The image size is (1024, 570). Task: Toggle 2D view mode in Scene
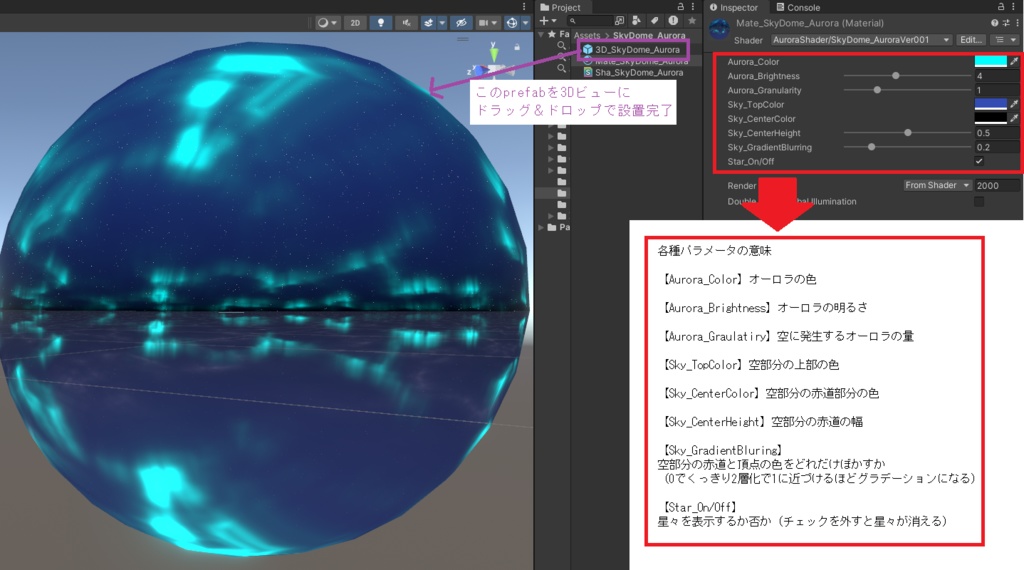[355, 23]
